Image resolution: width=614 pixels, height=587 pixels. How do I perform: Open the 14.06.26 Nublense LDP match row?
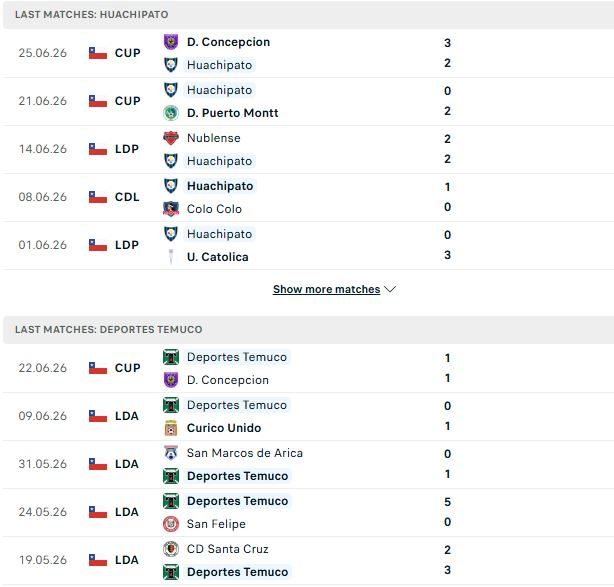(x=309, y=150)
